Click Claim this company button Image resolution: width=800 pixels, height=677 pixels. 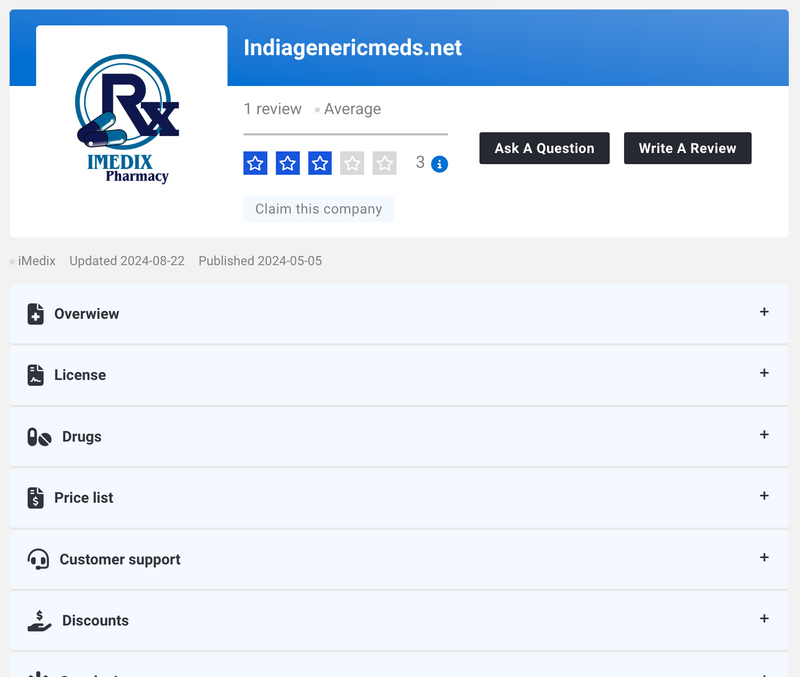point(318,209)
